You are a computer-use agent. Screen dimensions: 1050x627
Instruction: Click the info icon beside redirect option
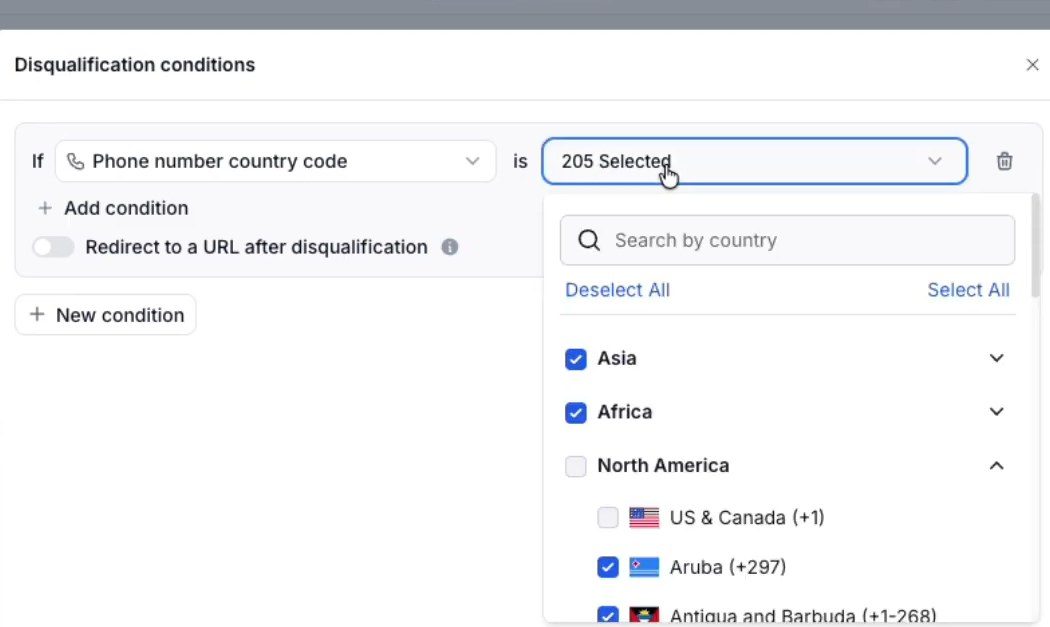[449, 247]
